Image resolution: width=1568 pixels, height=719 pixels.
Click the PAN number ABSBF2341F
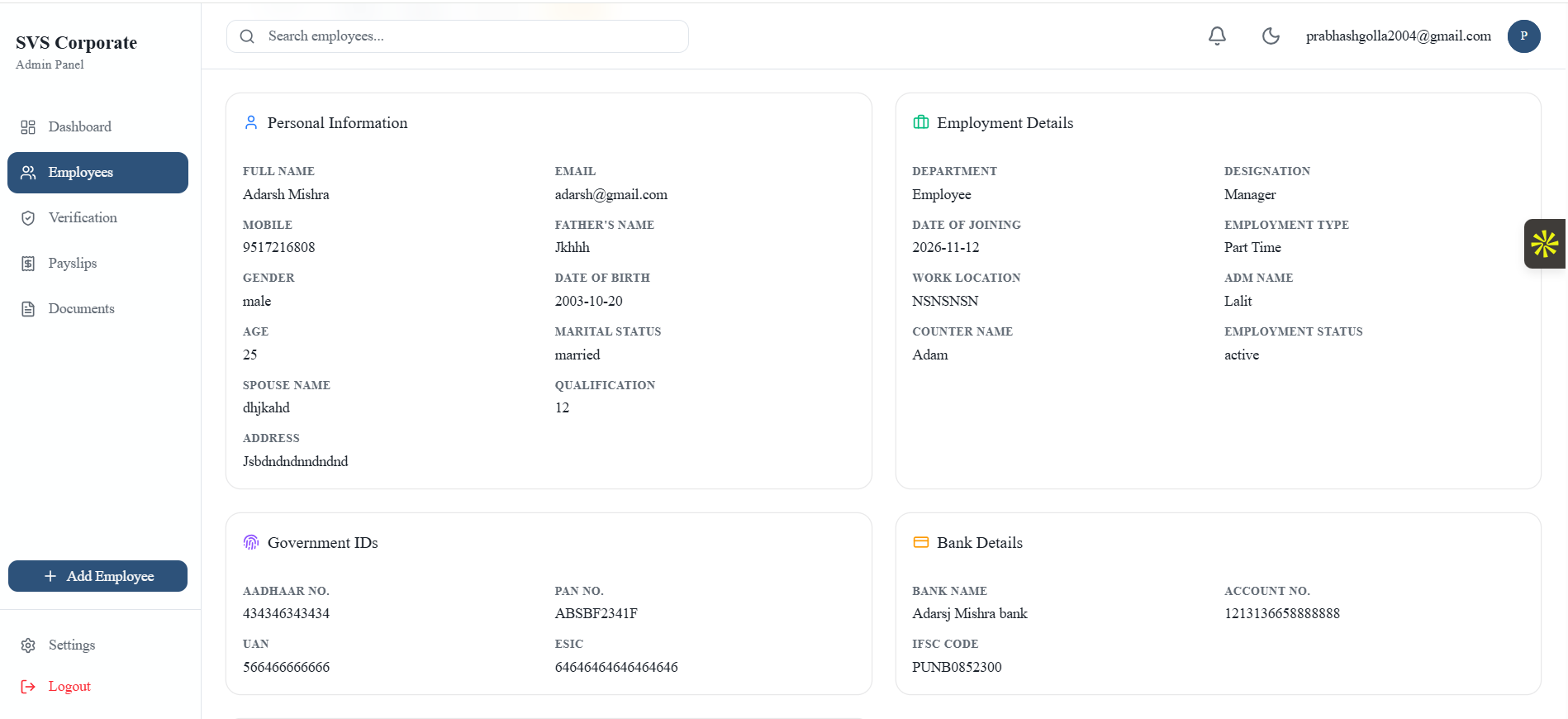pos(596,614)
